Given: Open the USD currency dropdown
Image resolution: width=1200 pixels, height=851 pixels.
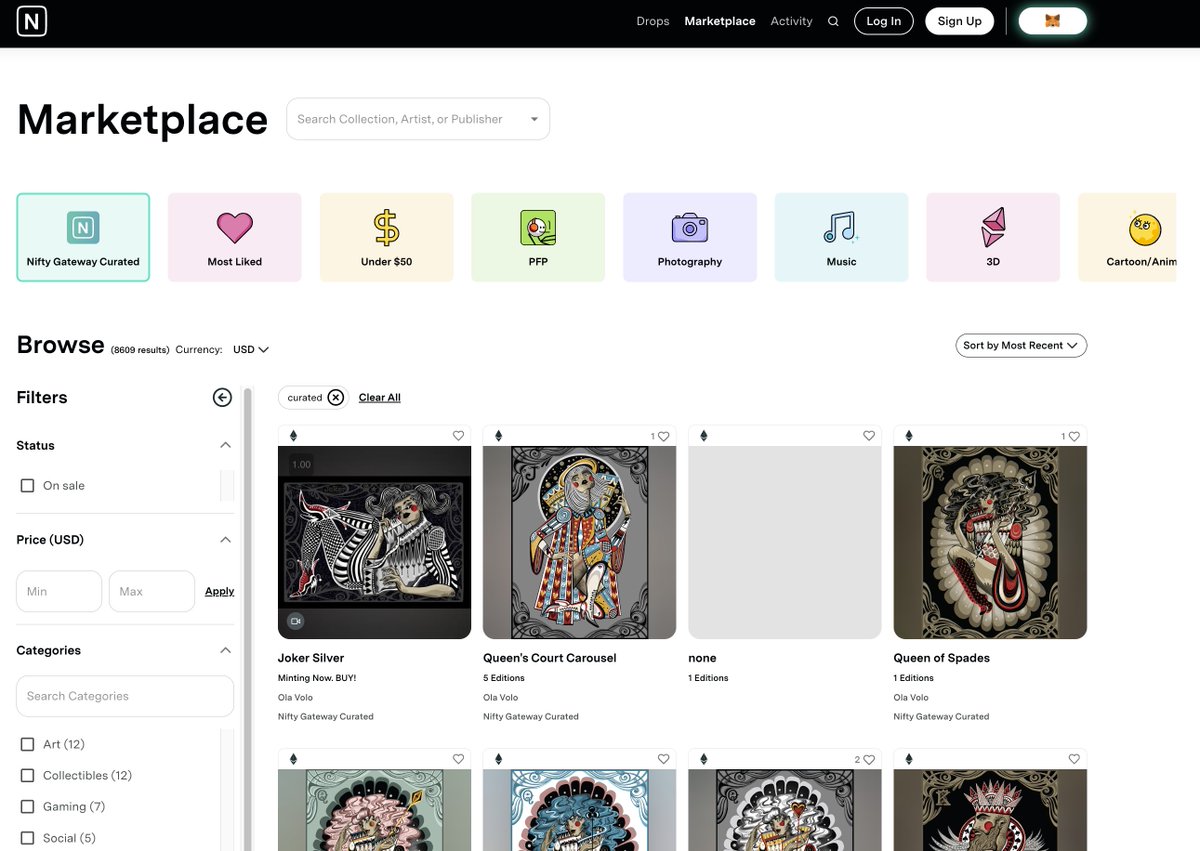Looking at the screenshot, I should (x=251, y=350).
